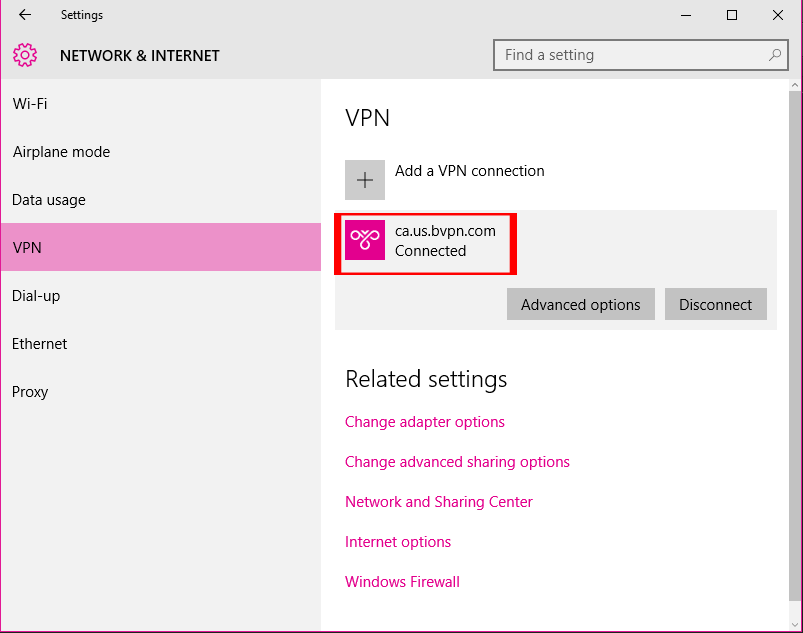
Task: Click the back arrow in title bar
Action: coord(25,15)
